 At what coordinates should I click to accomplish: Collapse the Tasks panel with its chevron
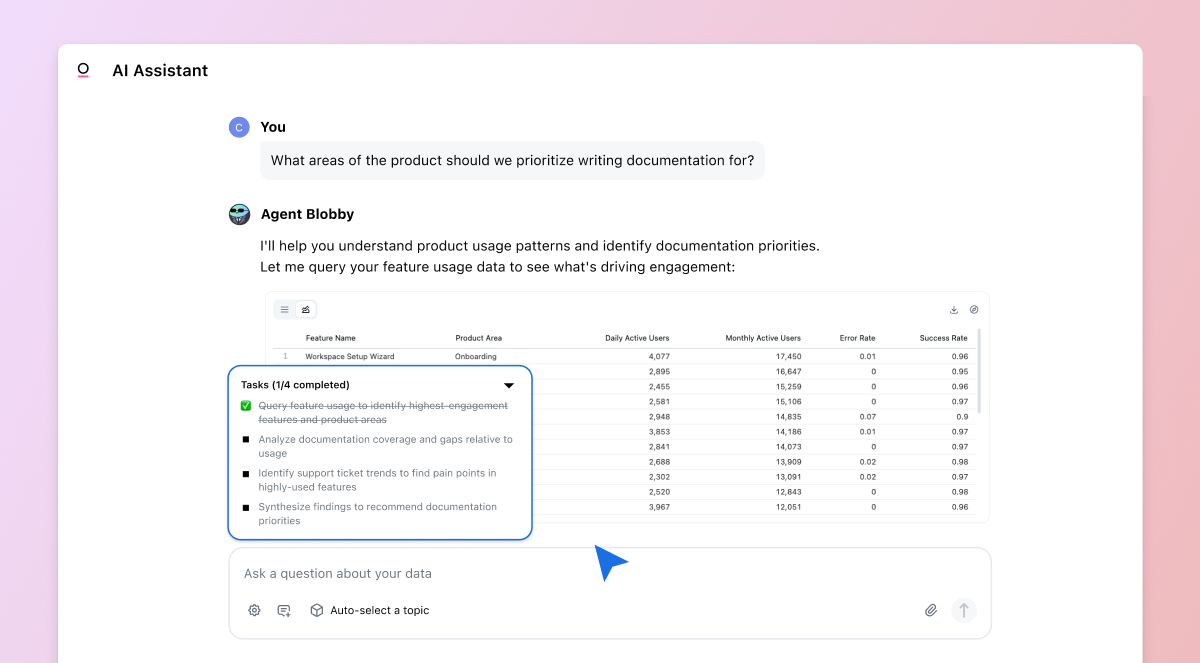(x=508, y=384)
